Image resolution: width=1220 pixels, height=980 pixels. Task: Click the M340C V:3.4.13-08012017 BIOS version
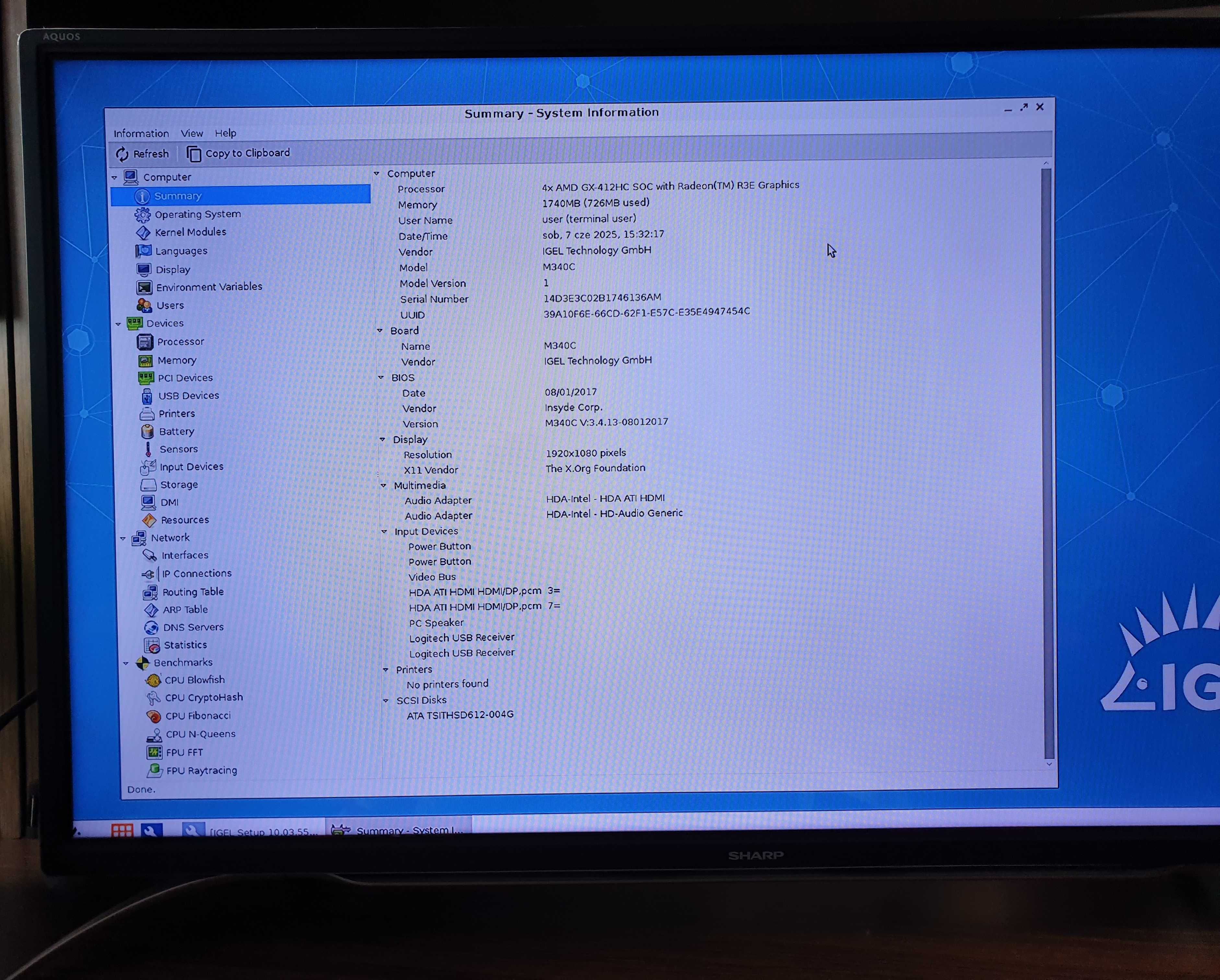pyautogui.click(x=607, y=422)
